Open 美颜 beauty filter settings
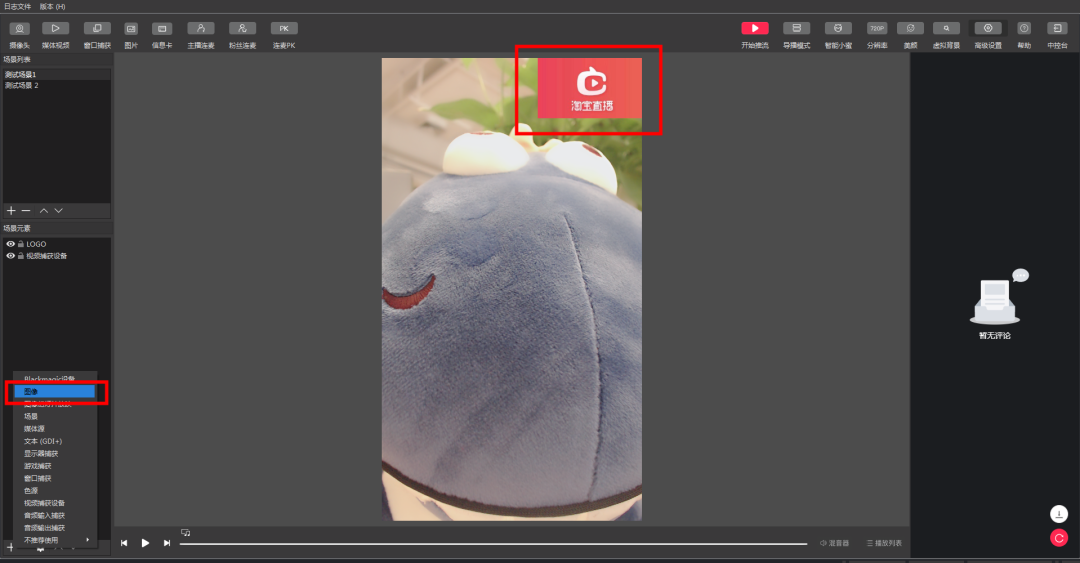1080x563 pixels. [911, 34]
